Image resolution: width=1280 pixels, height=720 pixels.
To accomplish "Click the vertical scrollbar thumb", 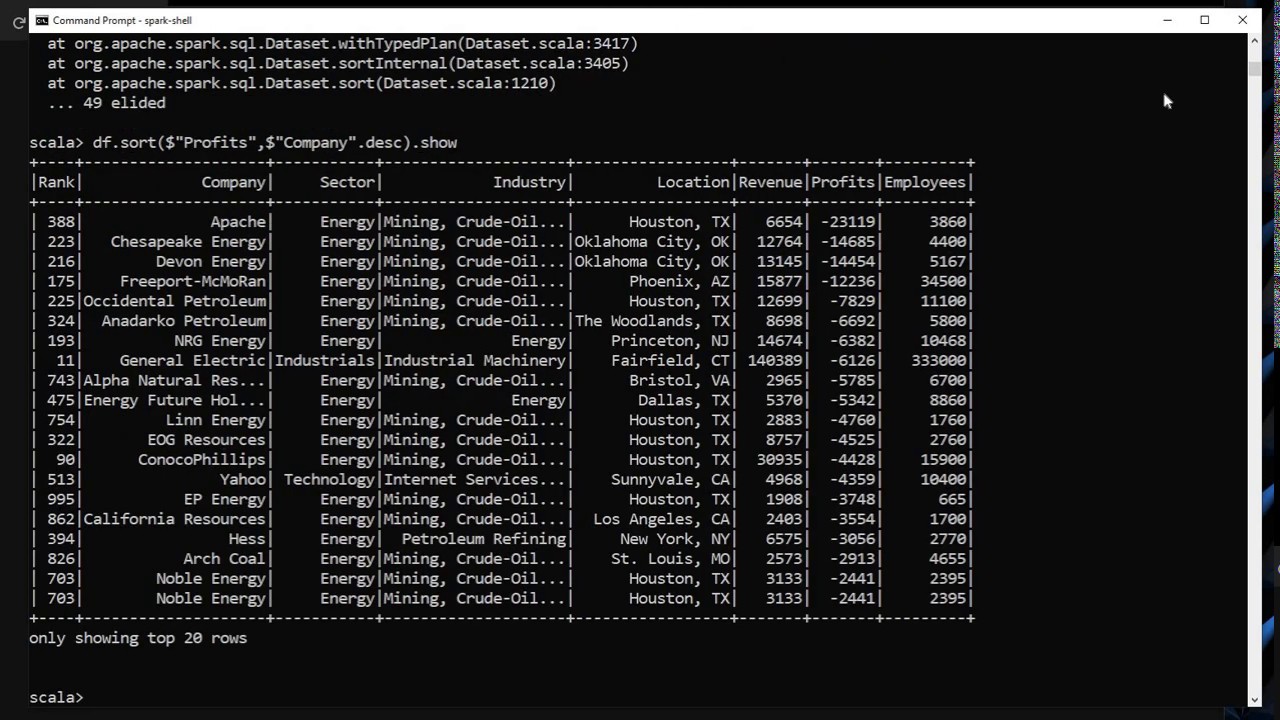I will tap(1255, 68).
